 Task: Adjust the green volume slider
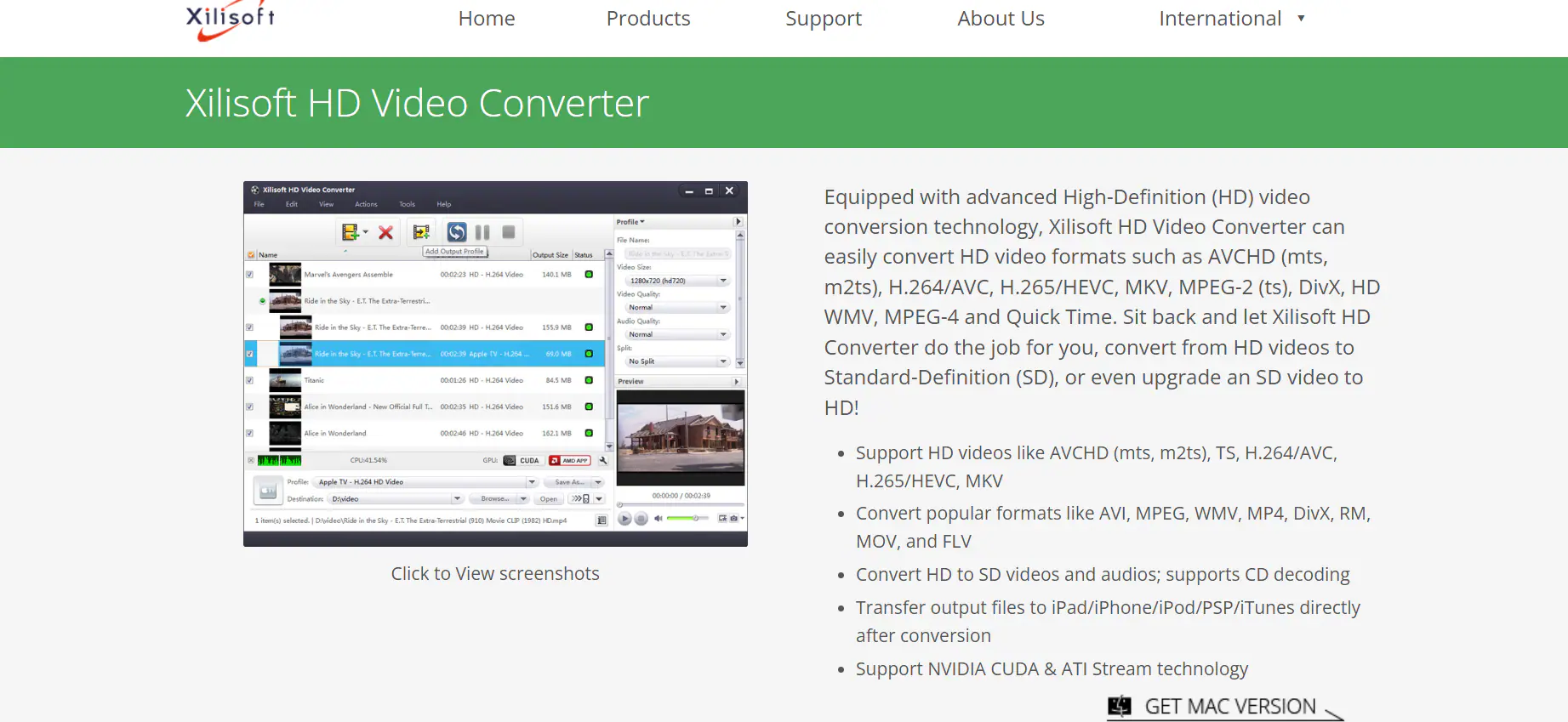687,518
